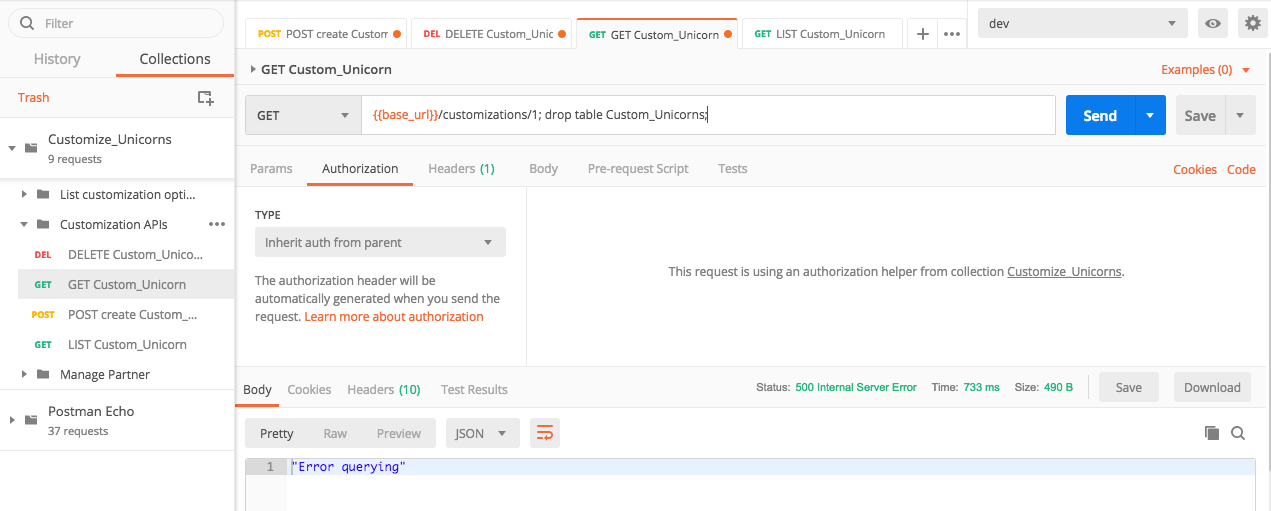Open the dev environment dropdown
Viewport: 1271px width, 511px height.
(x=1082, y=23)
